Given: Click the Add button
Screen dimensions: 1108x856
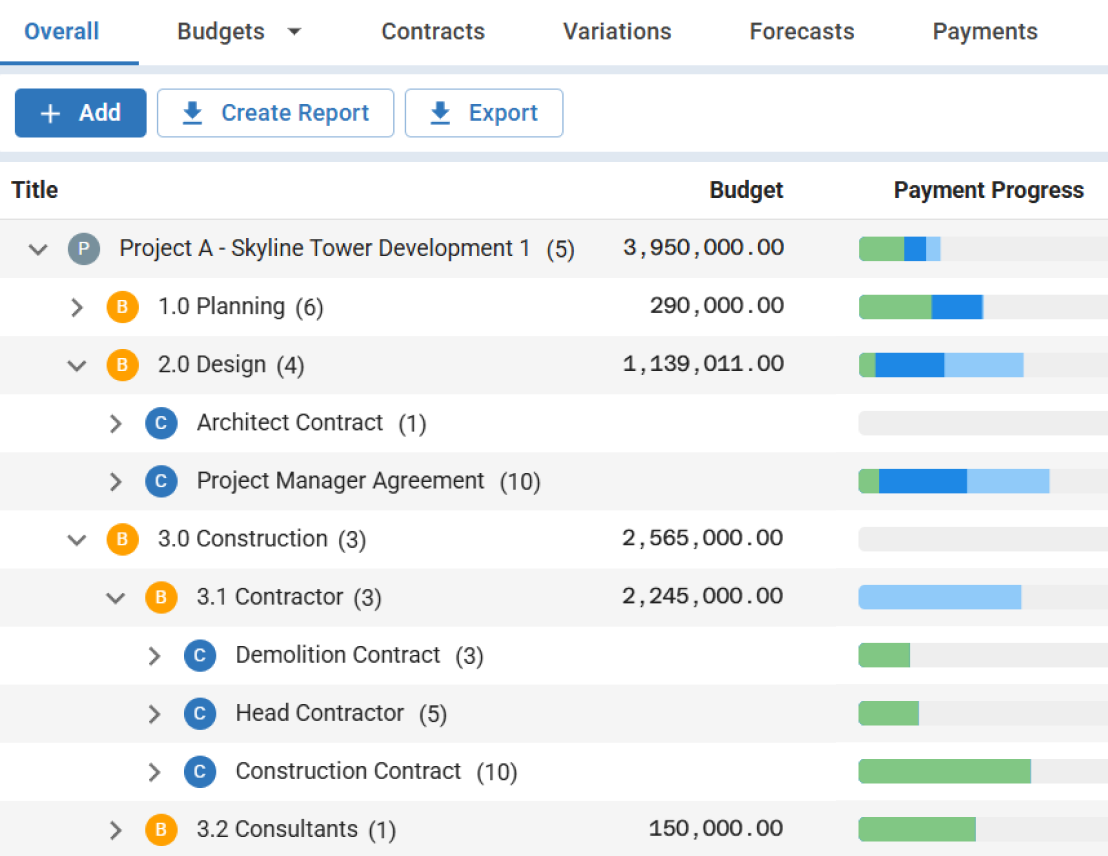Looking at the screenshot, I should [x=80, y=113].
